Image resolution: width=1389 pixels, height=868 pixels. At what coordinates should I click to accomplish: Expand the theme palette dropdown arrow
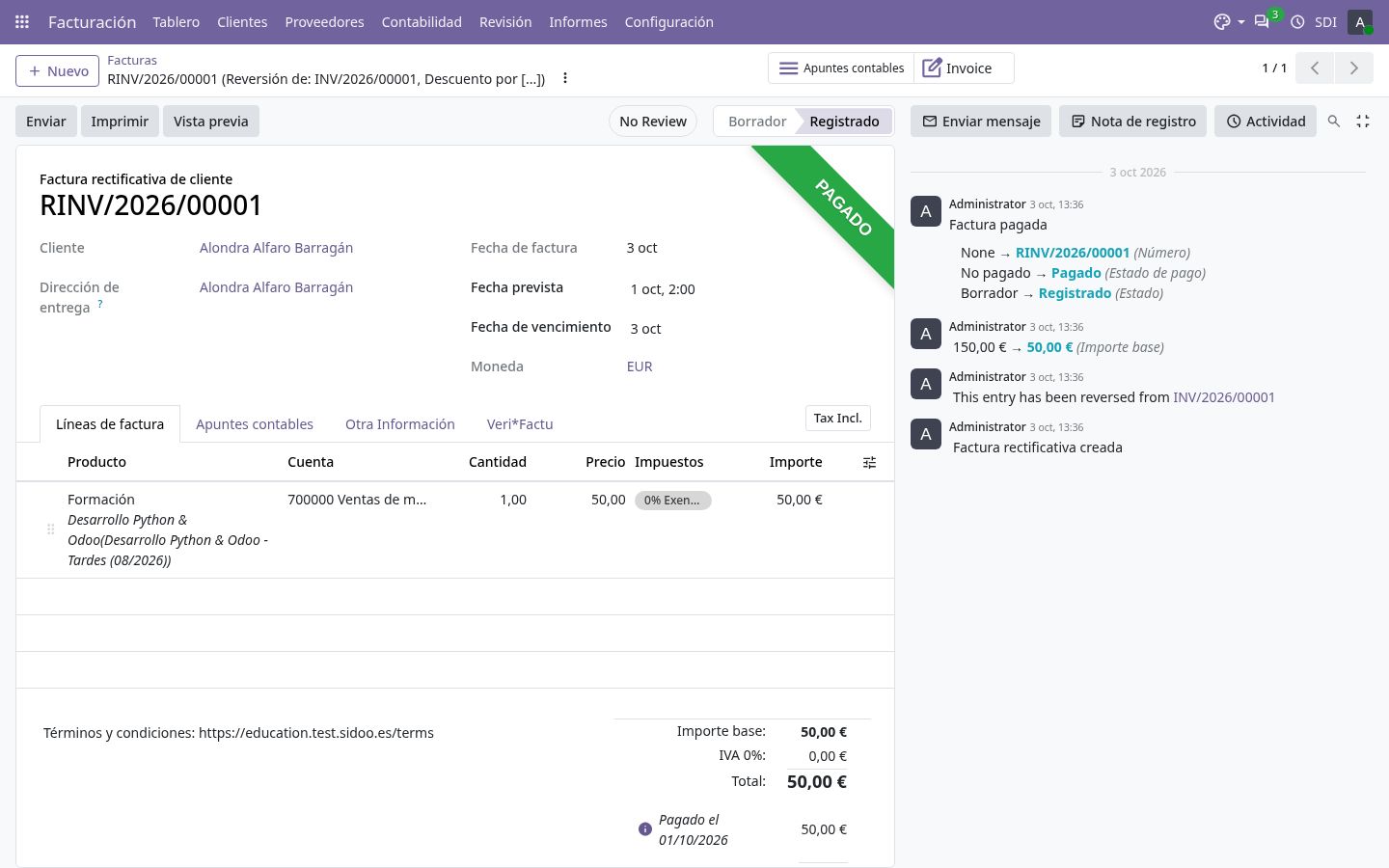(x=1240, y=21)
